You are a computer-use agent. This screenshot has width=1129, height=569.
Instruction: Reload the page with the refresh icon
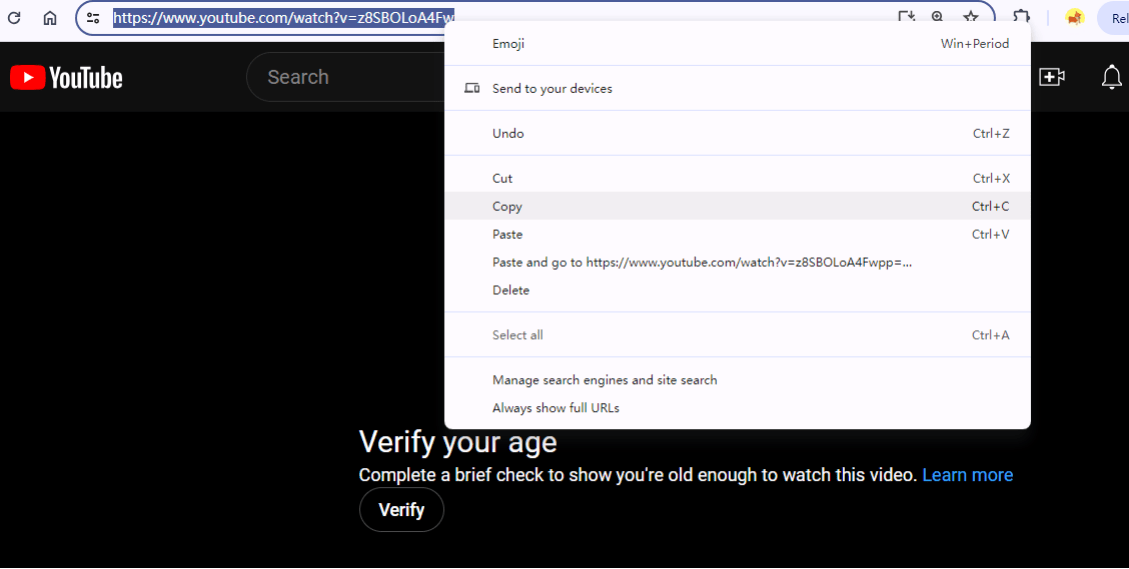(14, 18)
